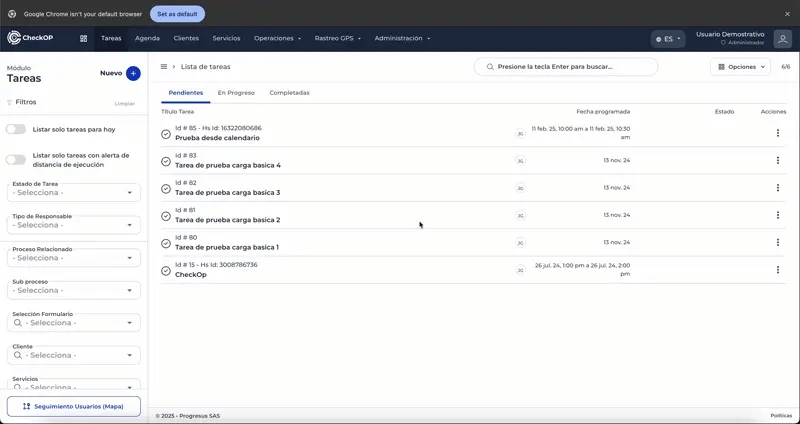Open actions menu for Tarea de prueba carga basica 3

(x=778, y=188)
